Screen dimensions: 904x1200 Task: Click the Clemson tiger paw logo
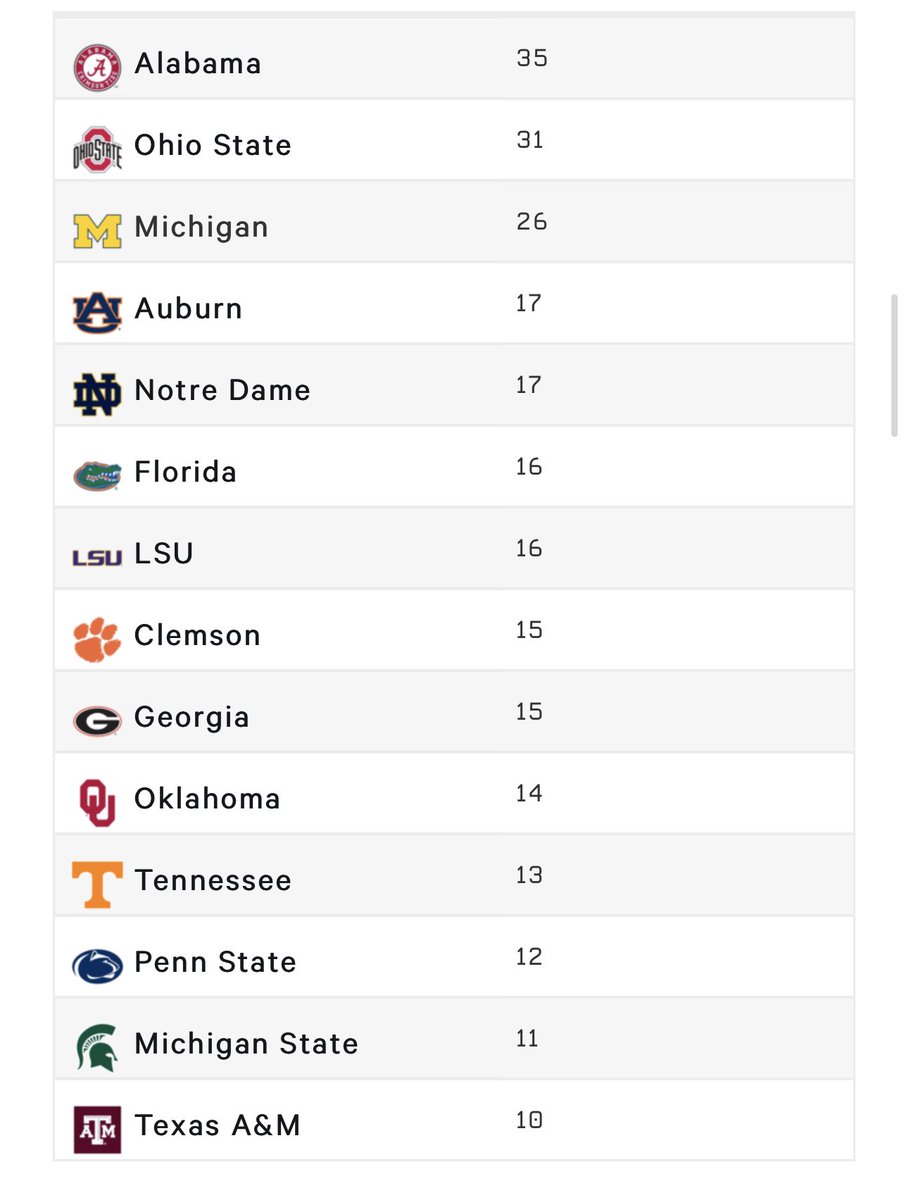[97, 639]
